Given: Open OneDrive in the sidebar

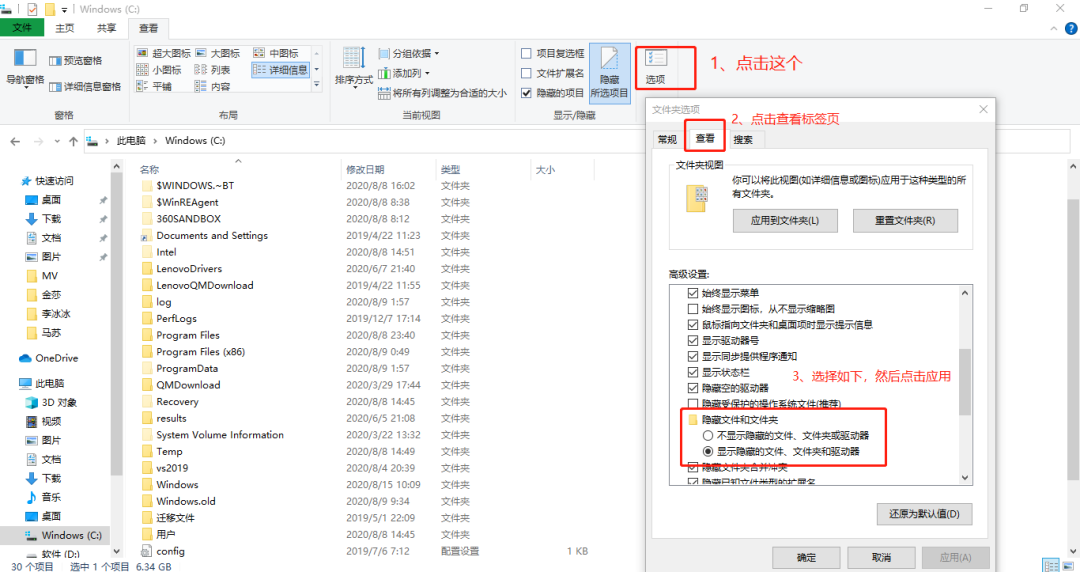Looking at the screenshot, I should (56, 358).
